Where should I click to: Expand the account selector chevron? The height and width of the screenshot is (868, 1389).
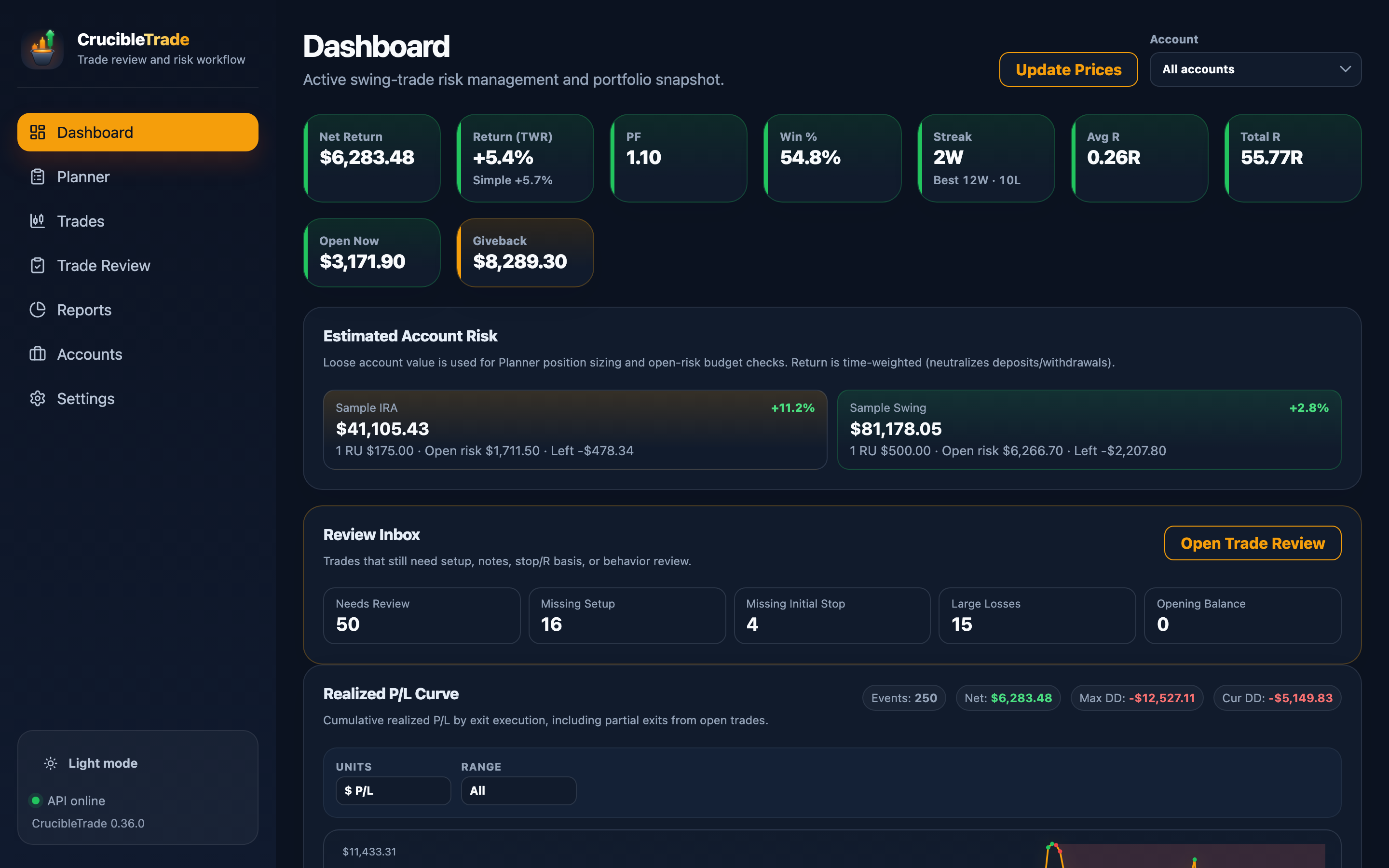pos(1345,69)
